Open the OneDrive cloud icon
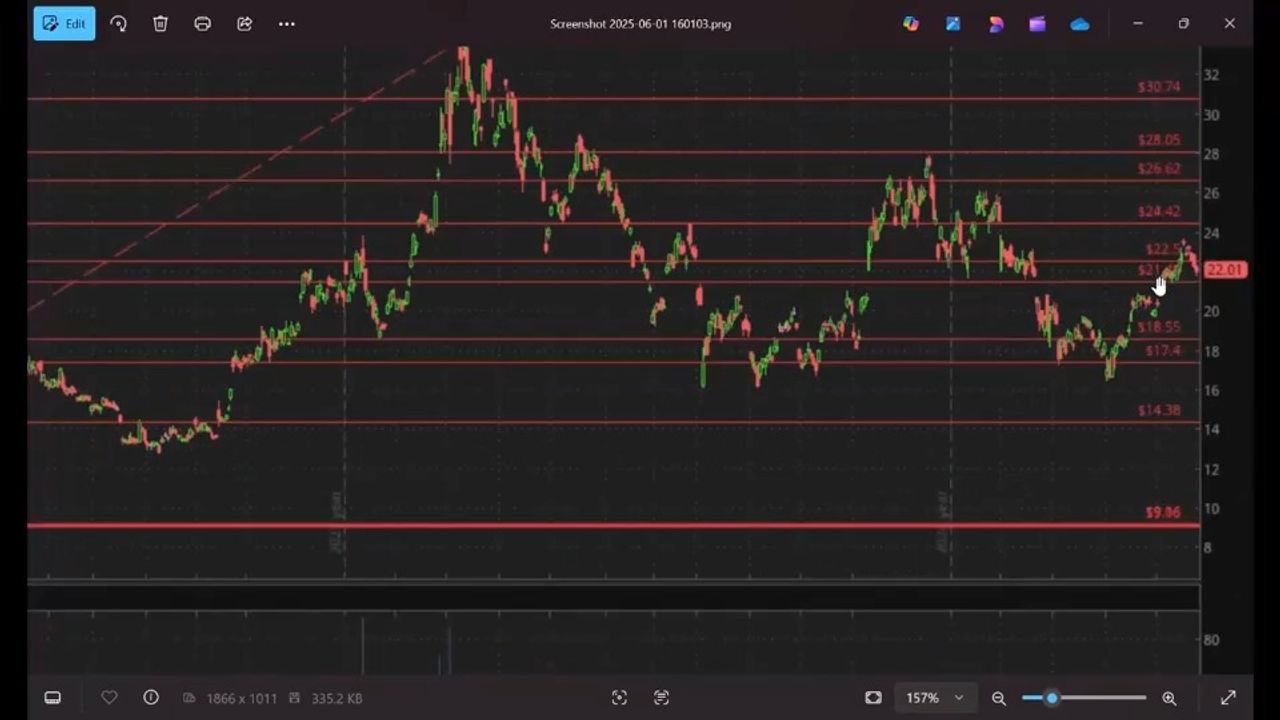Viewport: 1280px width, 720px height. pyautogui.click(x=1080, y=24)
